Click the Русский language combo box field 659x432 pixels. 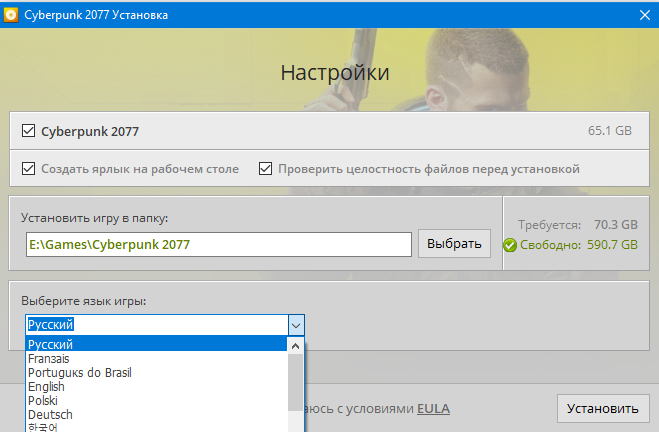tap(155, 325)
